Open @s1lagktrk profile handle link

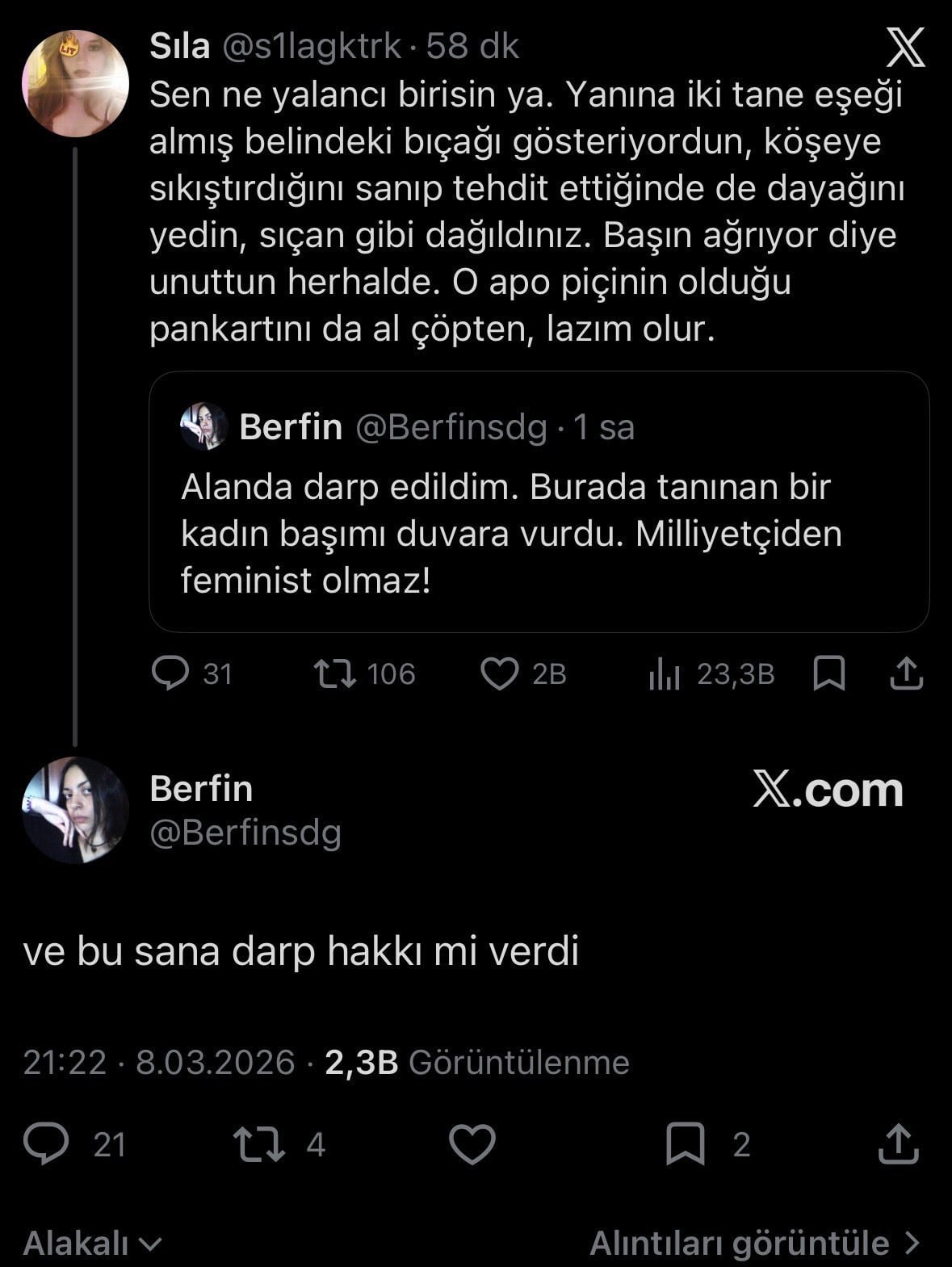click(x=311, y=47)
